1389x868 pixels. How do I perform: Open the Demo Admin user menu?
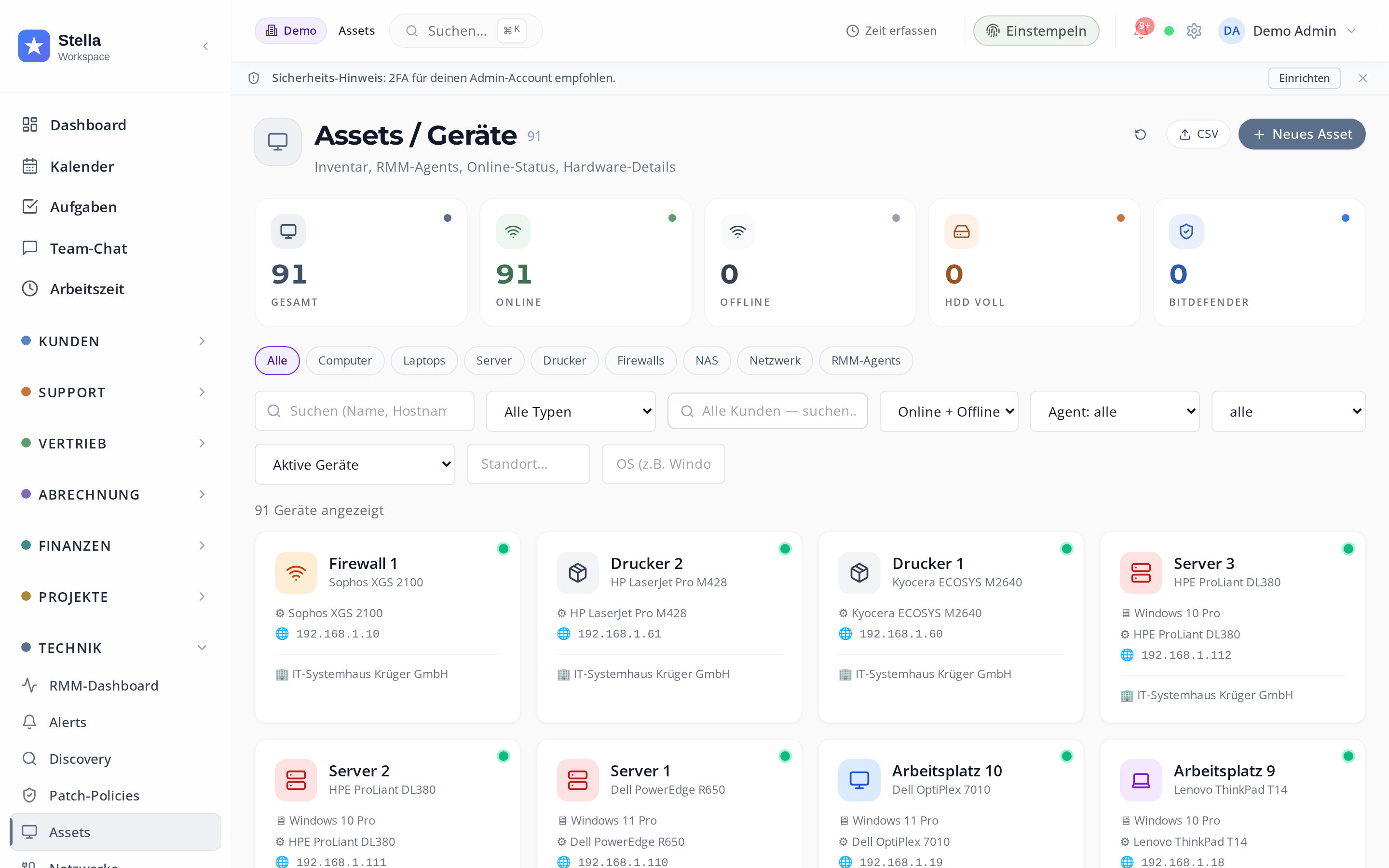pyautogui.click(x=1288, y=31)
